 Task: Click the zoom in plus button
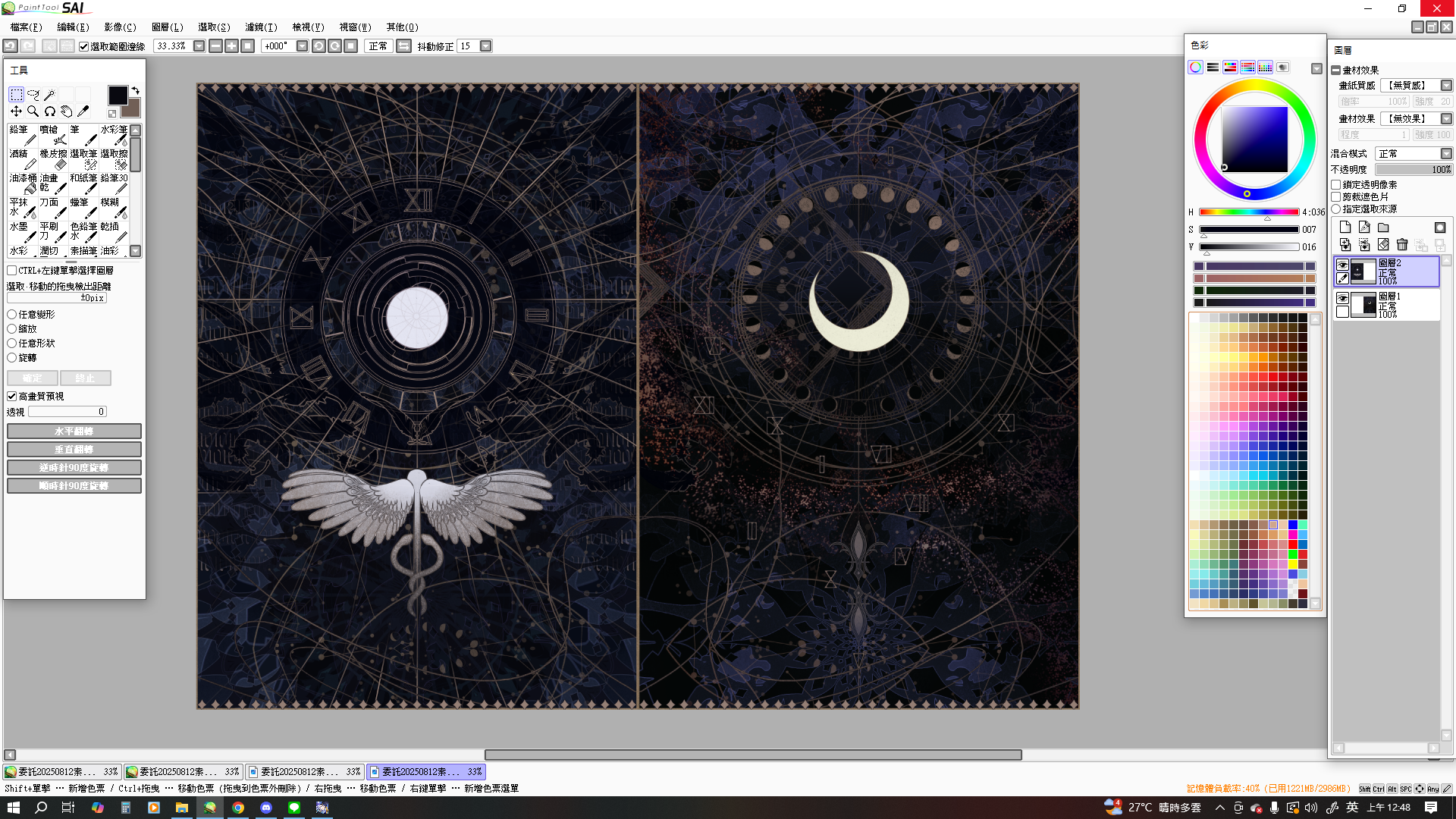pos(232,46)
